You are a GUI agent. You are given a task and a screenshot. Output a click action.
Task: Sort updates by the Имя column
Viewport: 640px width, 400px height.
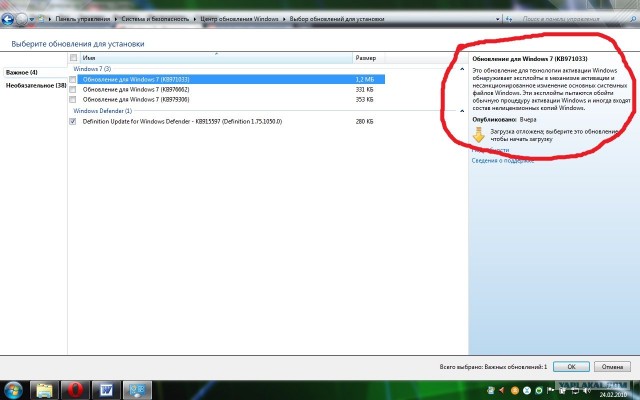point(216,58)
